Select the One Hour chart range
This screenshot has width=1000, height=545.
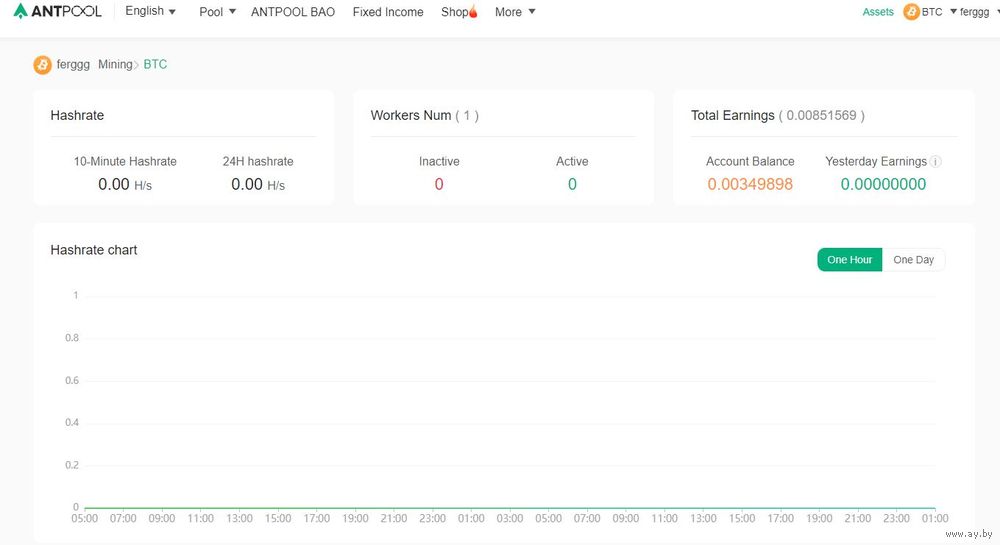(849, 259)
